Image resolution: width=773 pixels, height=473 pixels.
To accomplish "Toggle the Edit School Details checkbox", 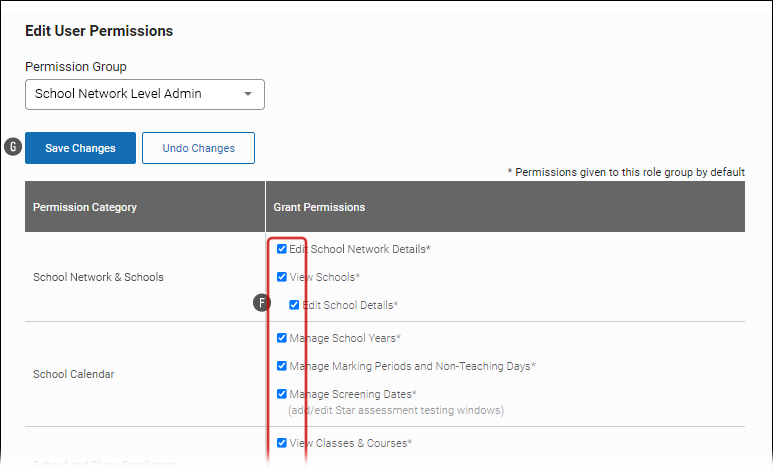I will 294,305.
